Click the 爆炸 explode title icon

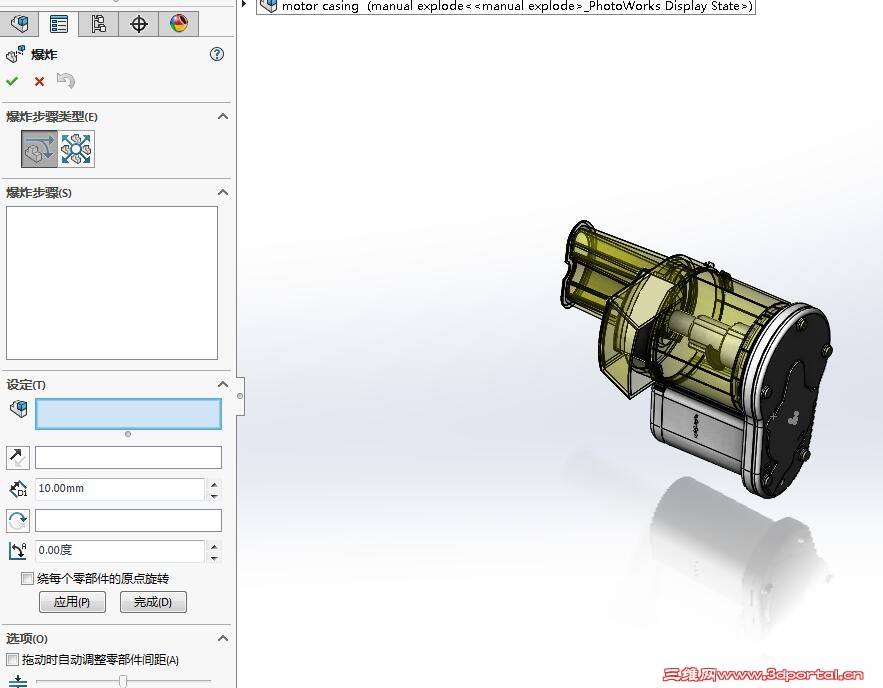click(15, 54)
